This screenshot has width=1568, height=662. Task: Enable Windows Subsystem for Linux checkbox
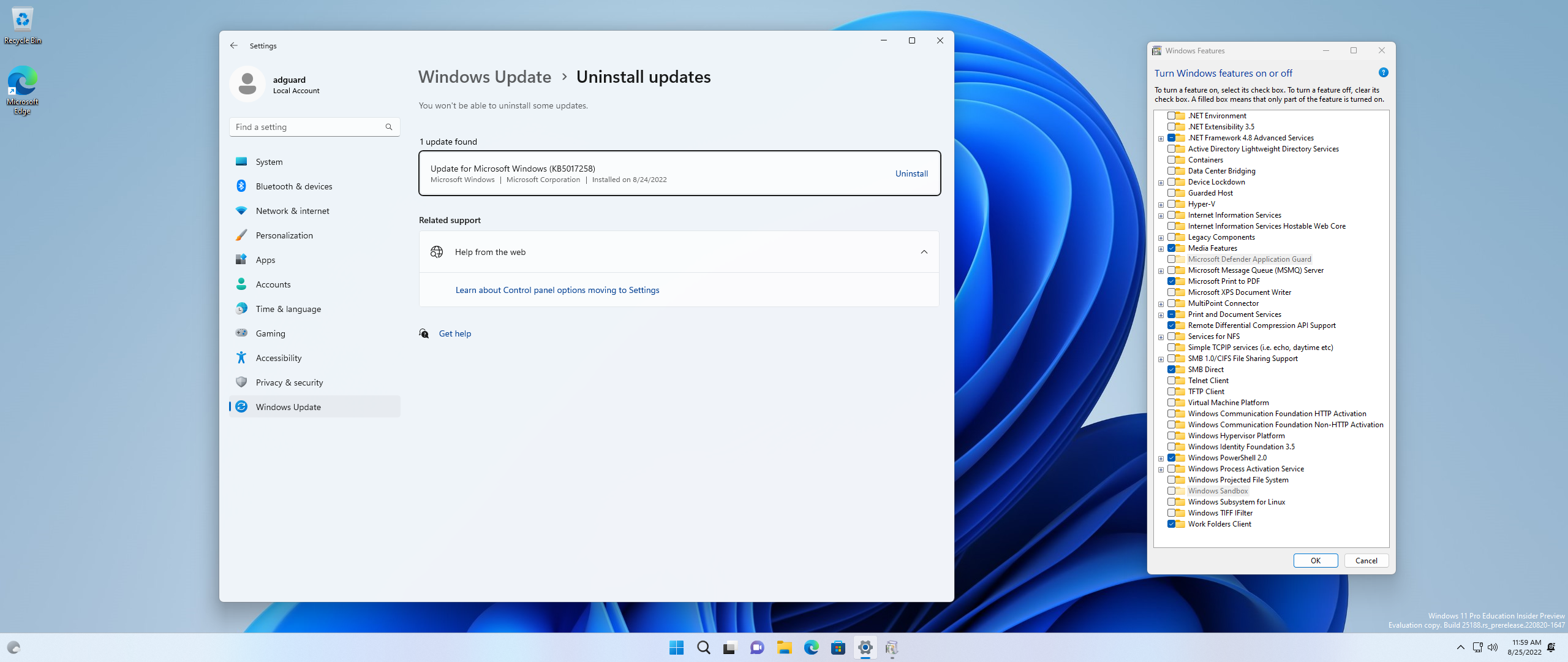tap(1171, 501)
